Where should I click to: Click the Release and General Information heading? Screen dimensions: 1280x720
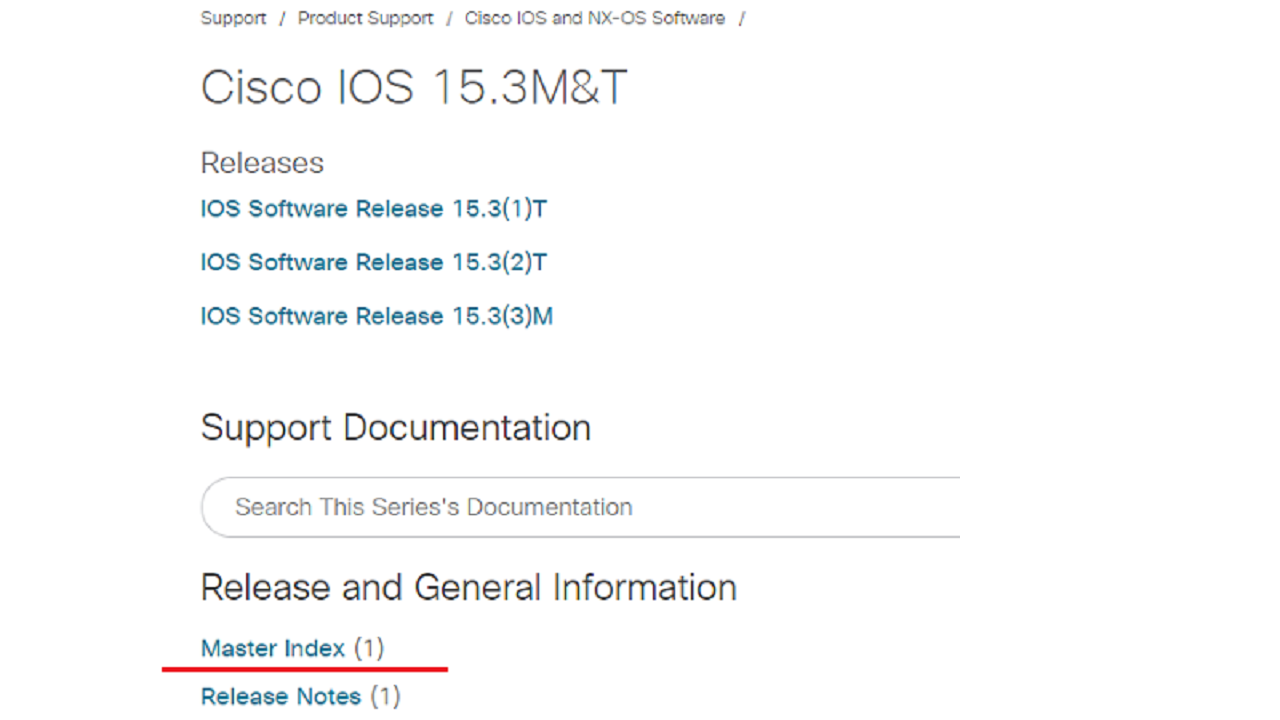tap(469, 587)
